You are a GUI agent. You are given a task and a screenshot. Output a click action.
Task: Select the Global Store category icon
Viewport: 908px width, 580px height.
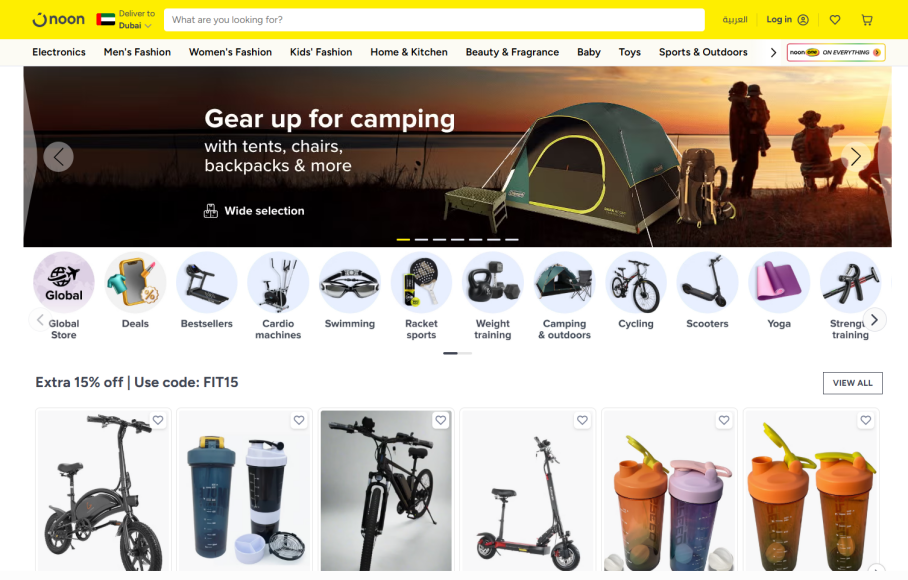pos(64,282)
